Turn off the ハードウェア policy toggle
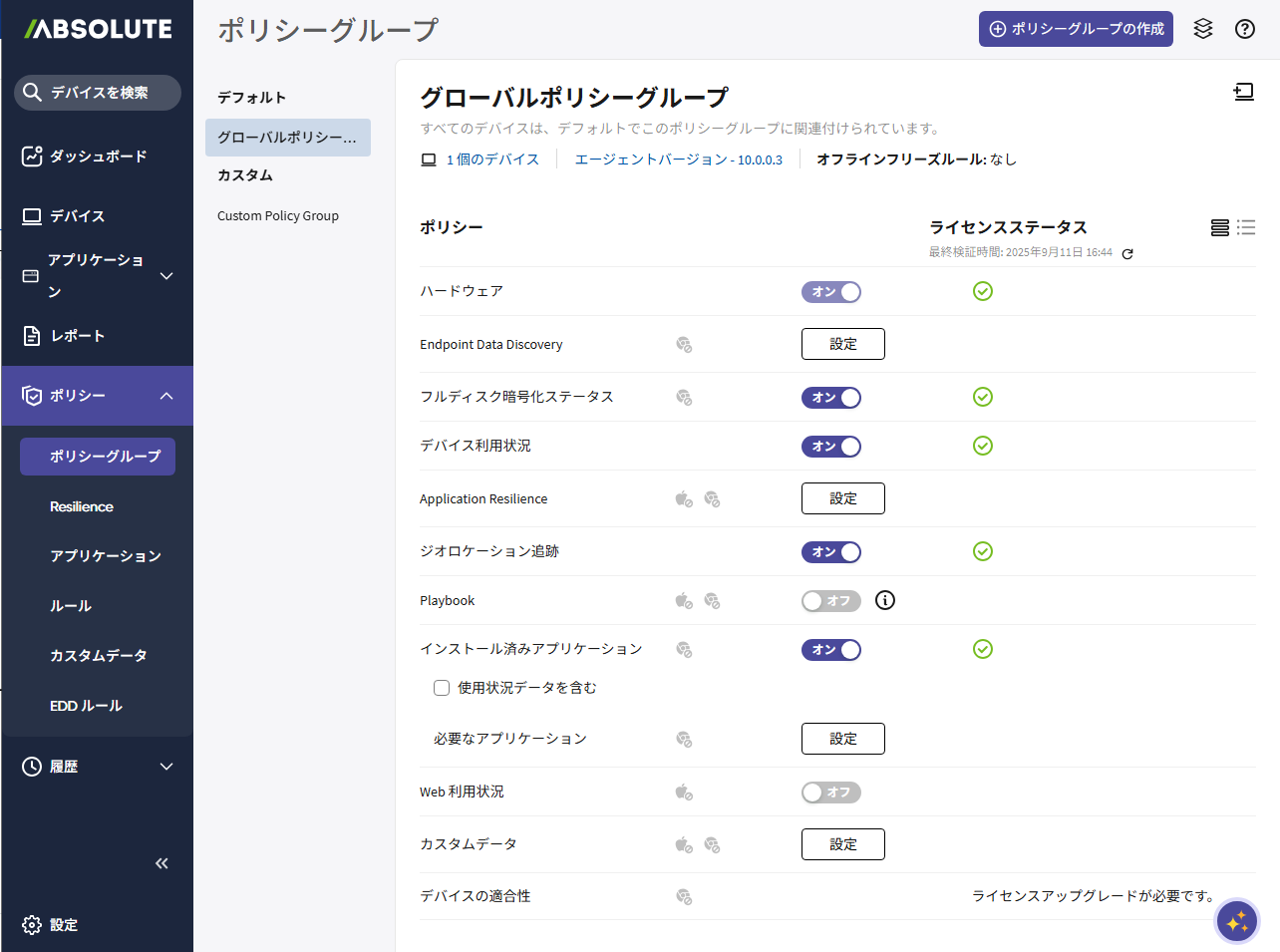1280x952 pixels. point(830,292)
